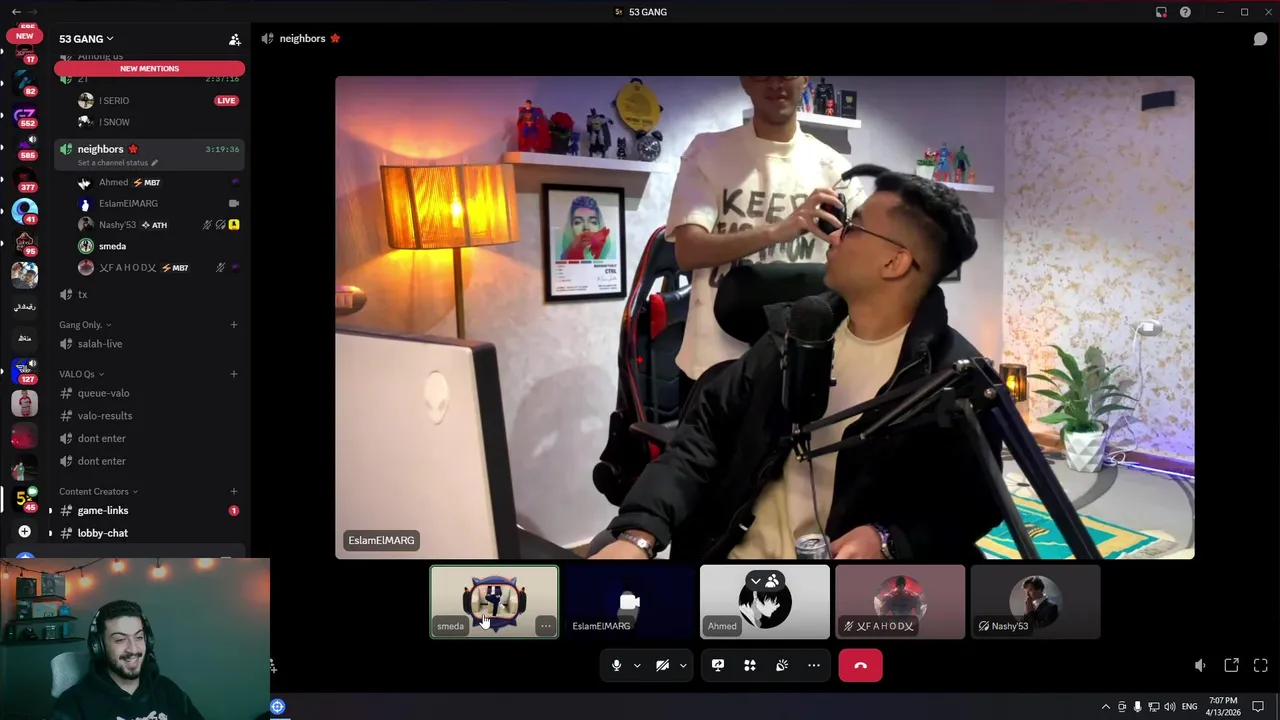Create channel in VALO Qs category
This screenshot has height=720, width=1280.
point(234,374)
